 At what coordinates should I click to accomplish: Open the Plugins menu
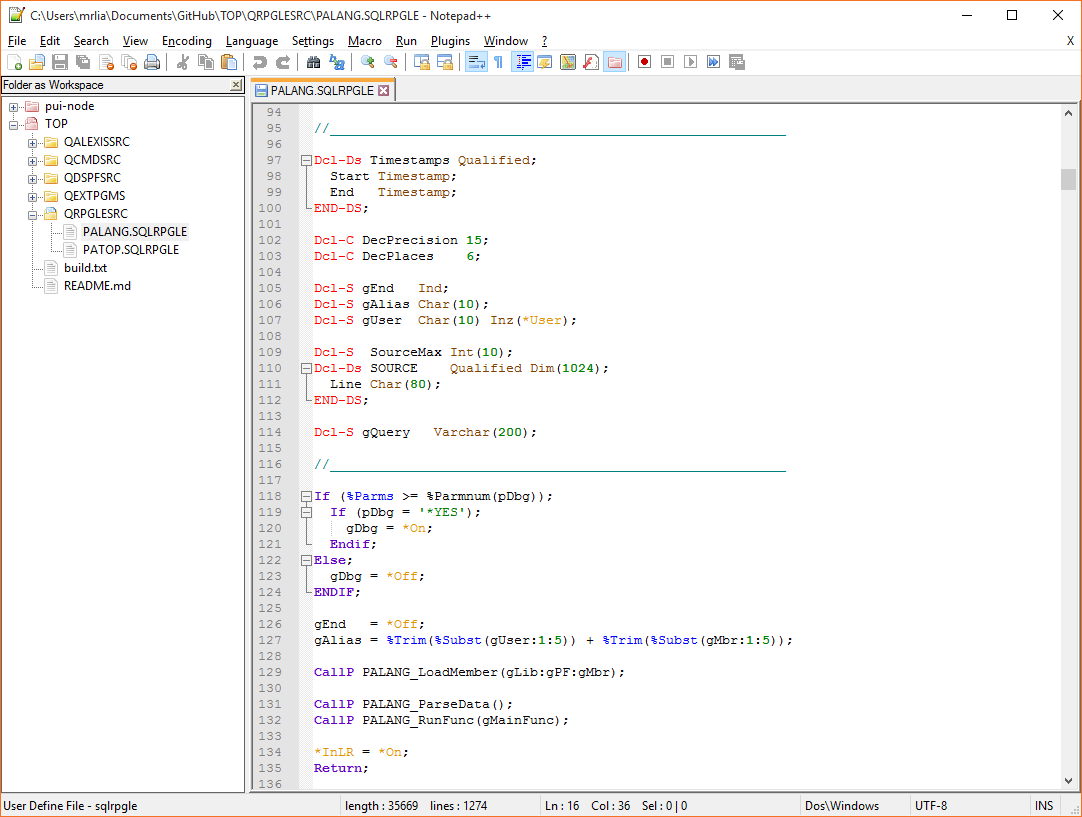[450, 41]
